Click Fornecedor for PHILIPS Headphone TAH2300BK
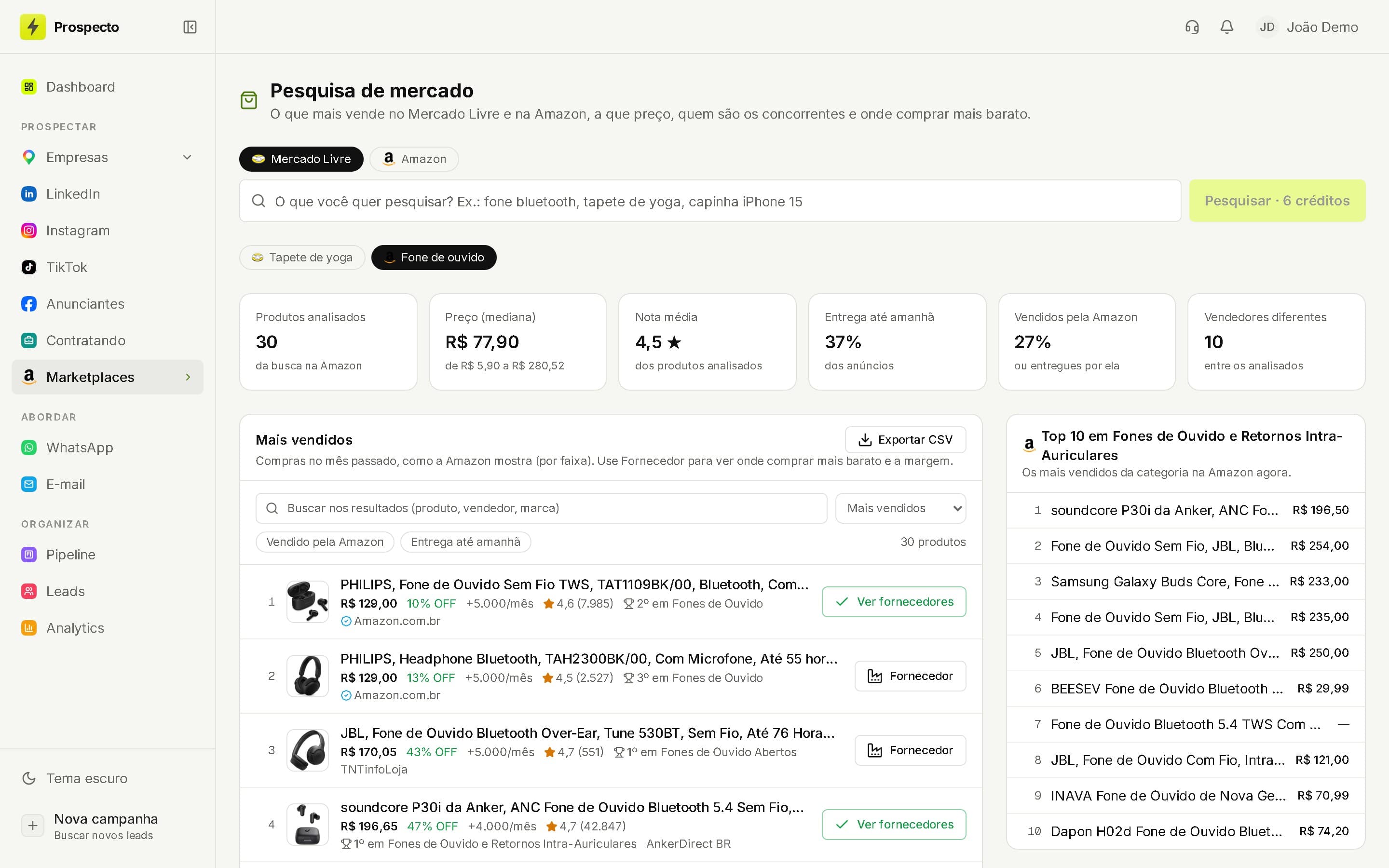This screenshot has height=868, width=1389. coord(910,676)
